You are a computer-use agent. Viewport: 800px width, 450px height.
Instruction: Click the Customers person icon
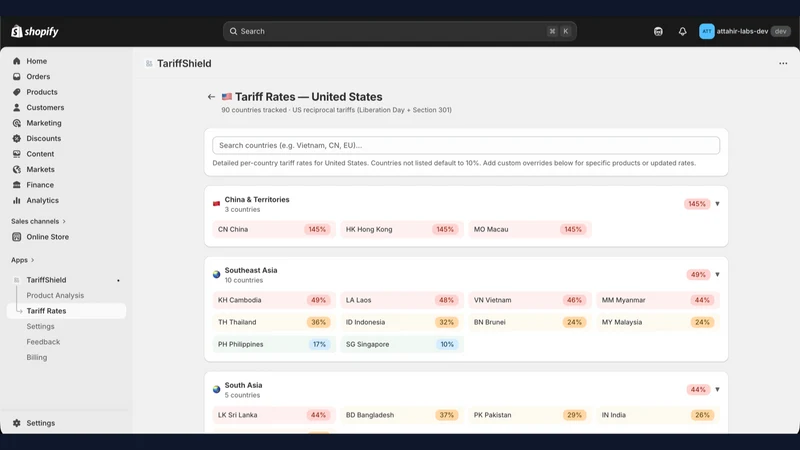click(17, 108)
